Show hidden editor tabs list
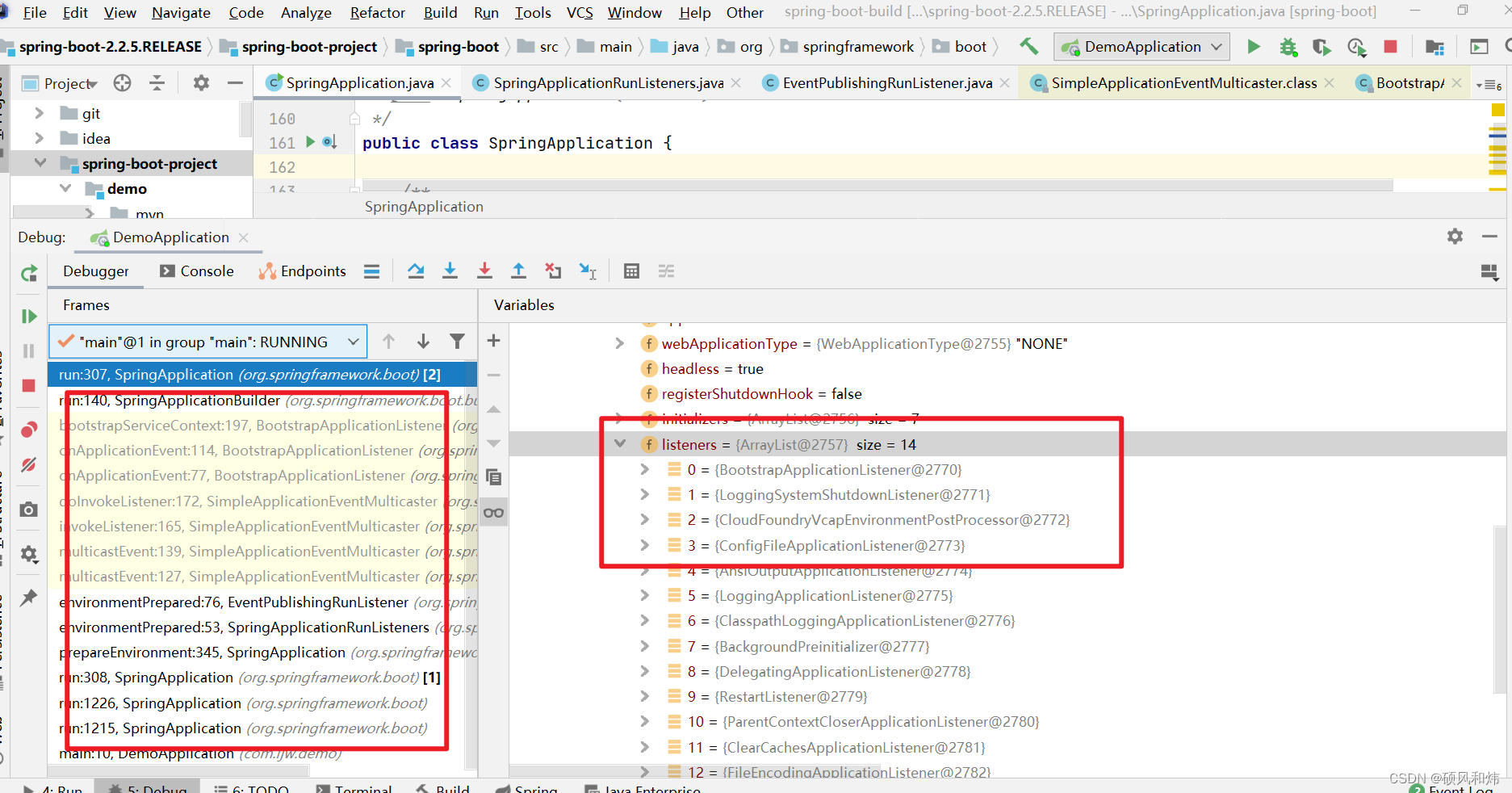Image resolution: width=1512 pixels, height=793 pixels. tap(1488, 84)
